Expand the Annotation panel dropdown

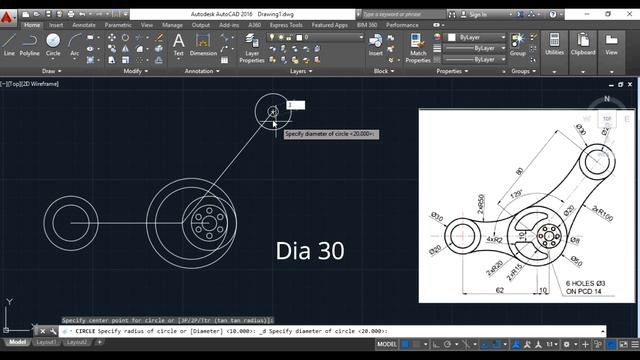pyautogui.click(x=202, y=71)
